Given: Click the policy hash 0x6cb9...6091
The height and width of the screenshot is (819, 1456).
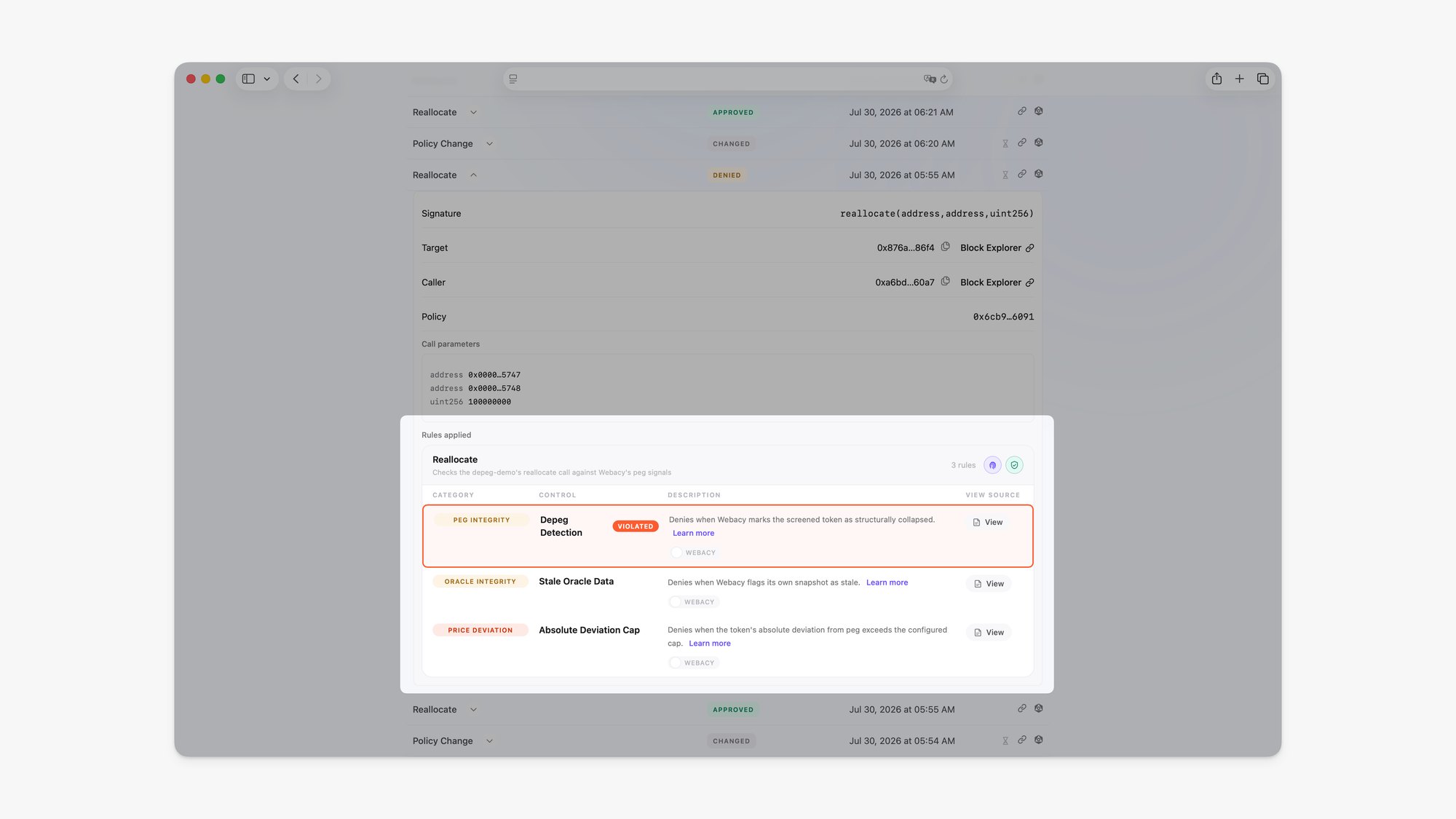Looking at the screenshot, I should pyautogui.click(x=1003, y=317).
